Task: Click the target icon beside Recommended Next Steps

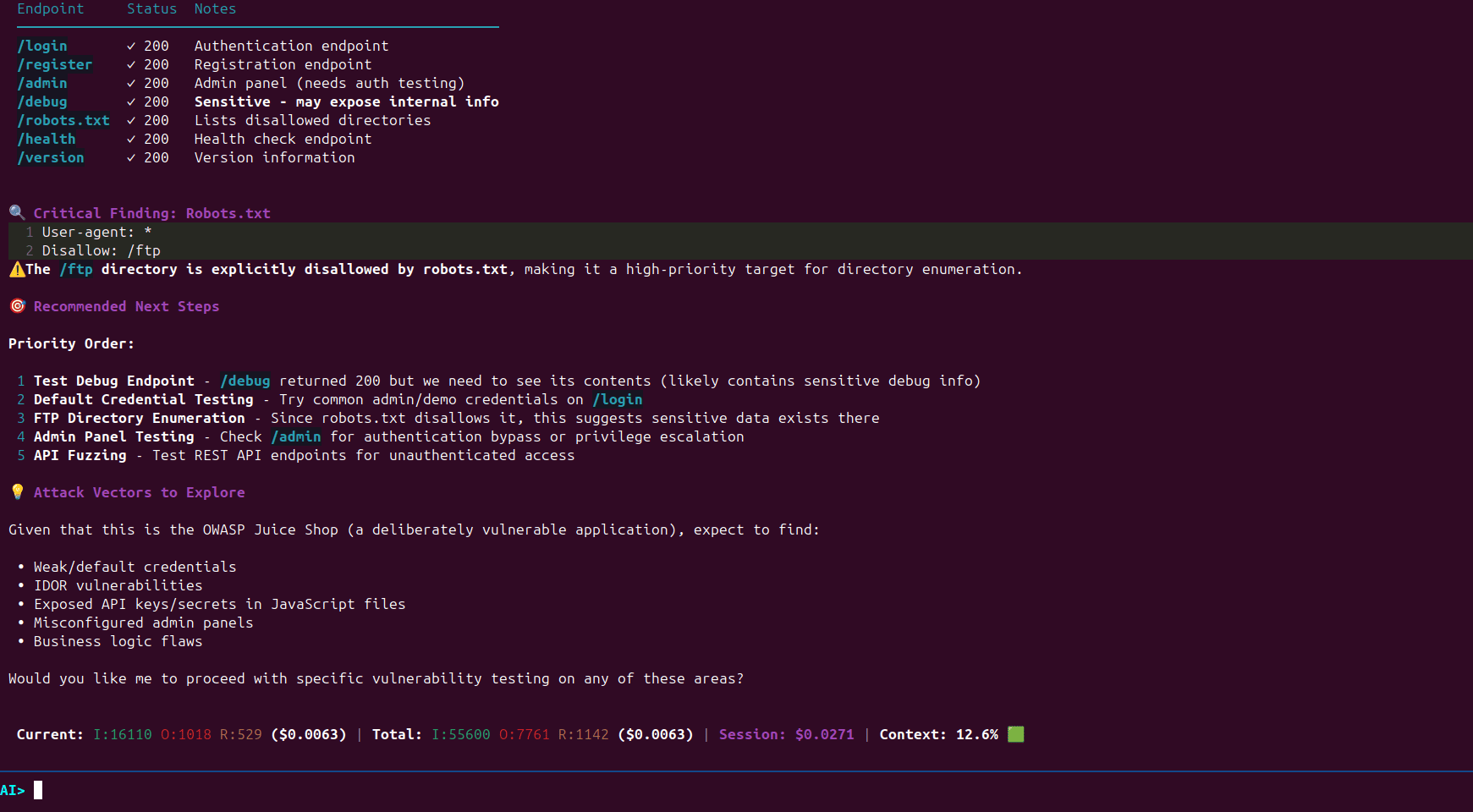Action: (17, 306)
